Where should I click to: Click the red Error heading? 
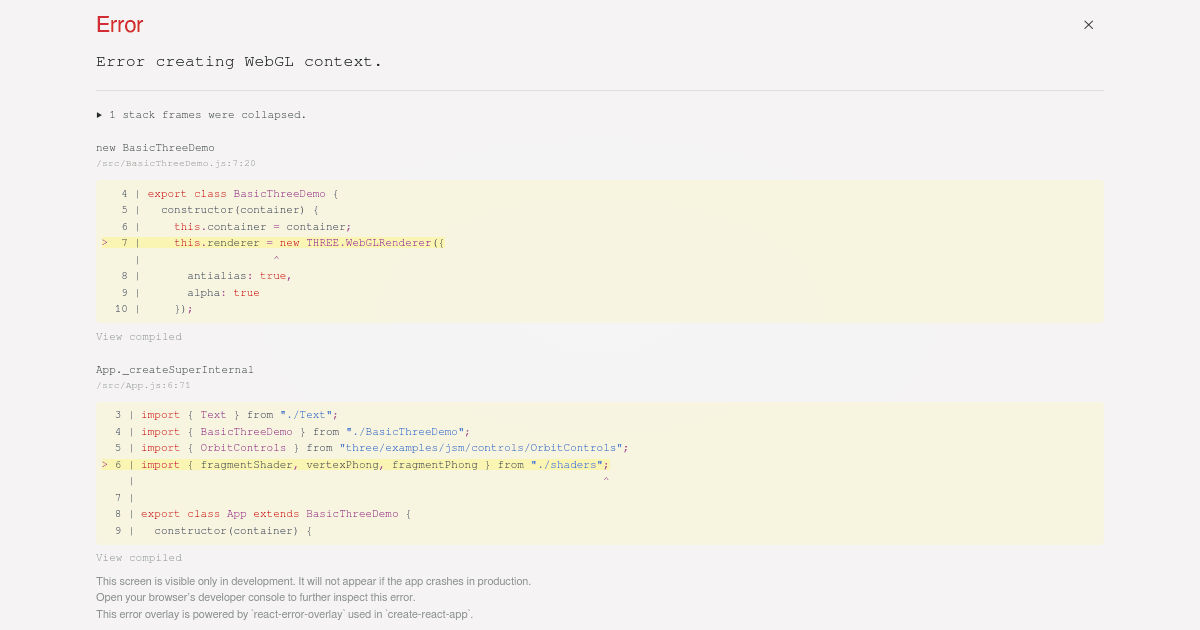point(119,25)
